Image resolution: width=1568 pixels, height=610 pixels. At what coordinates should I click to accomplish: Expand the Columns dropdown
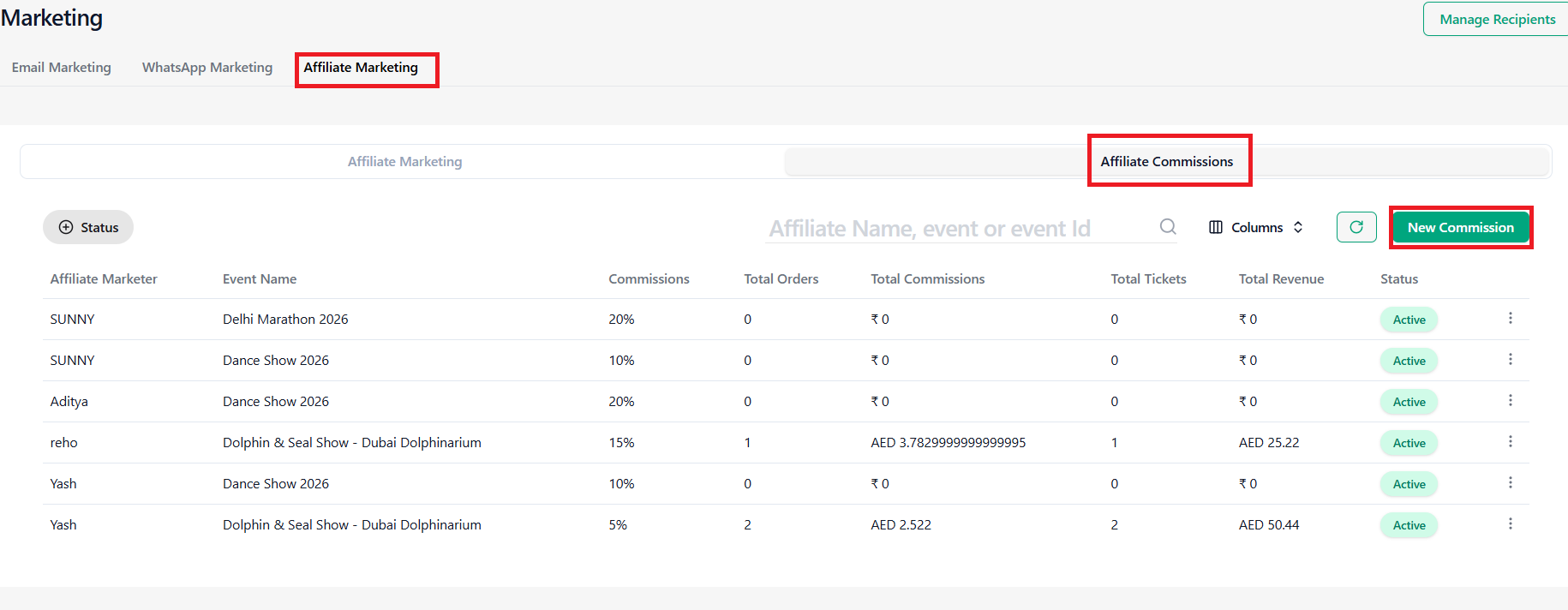1256,227
